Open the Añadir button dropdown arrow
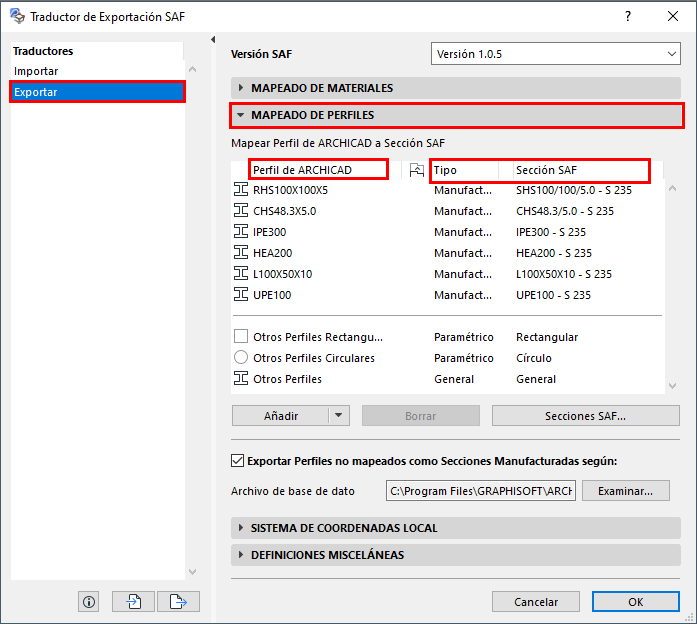 (339, 416)
